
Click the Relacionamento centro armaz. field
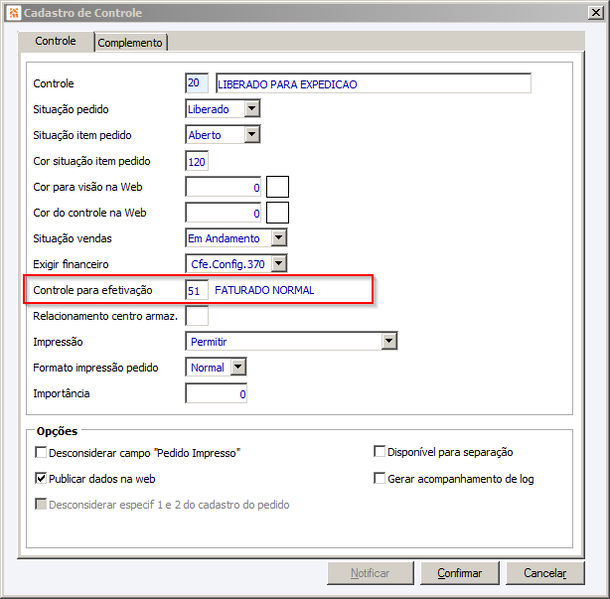pos(196,316)
